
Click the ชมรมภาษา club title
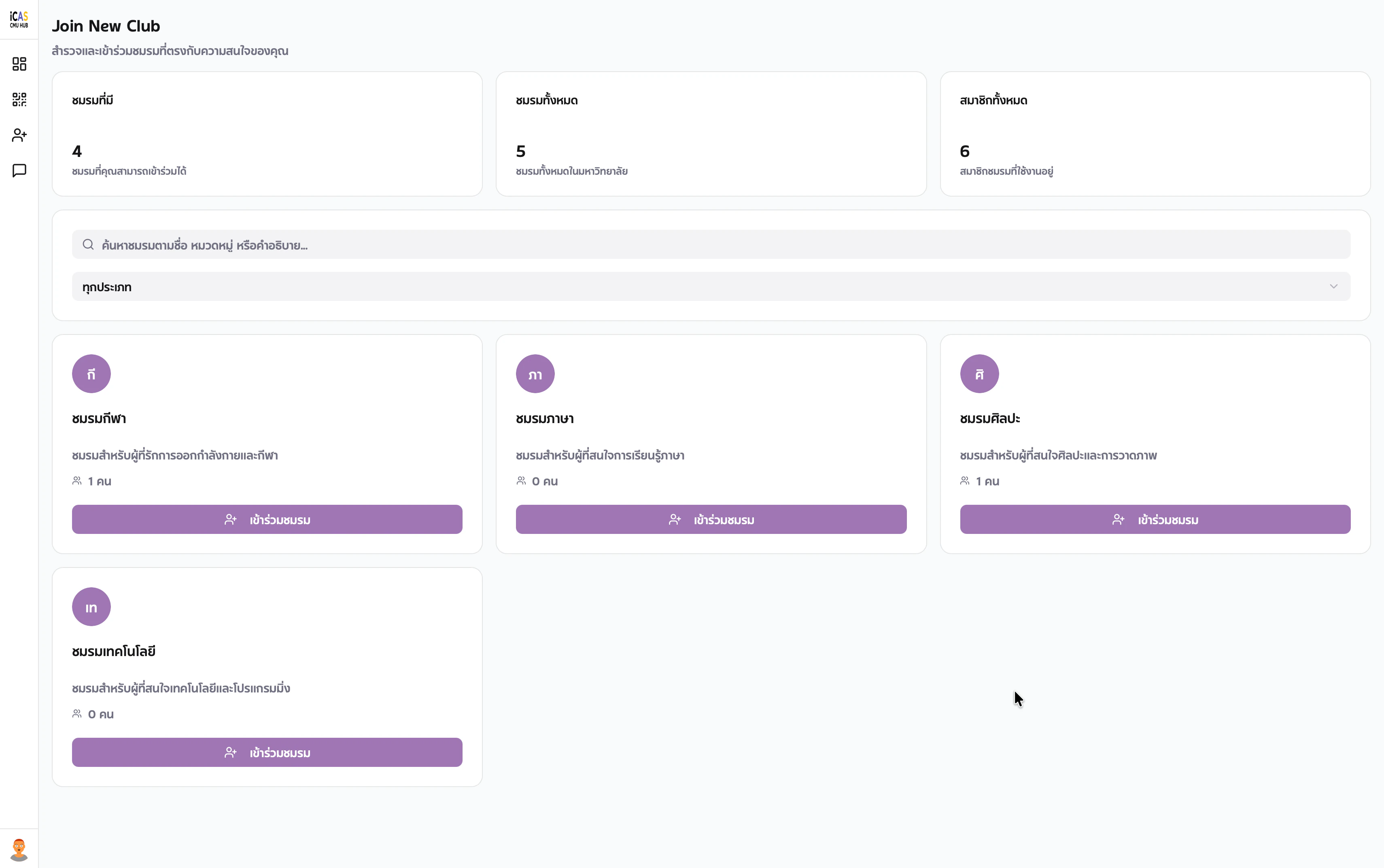[545, 419]
